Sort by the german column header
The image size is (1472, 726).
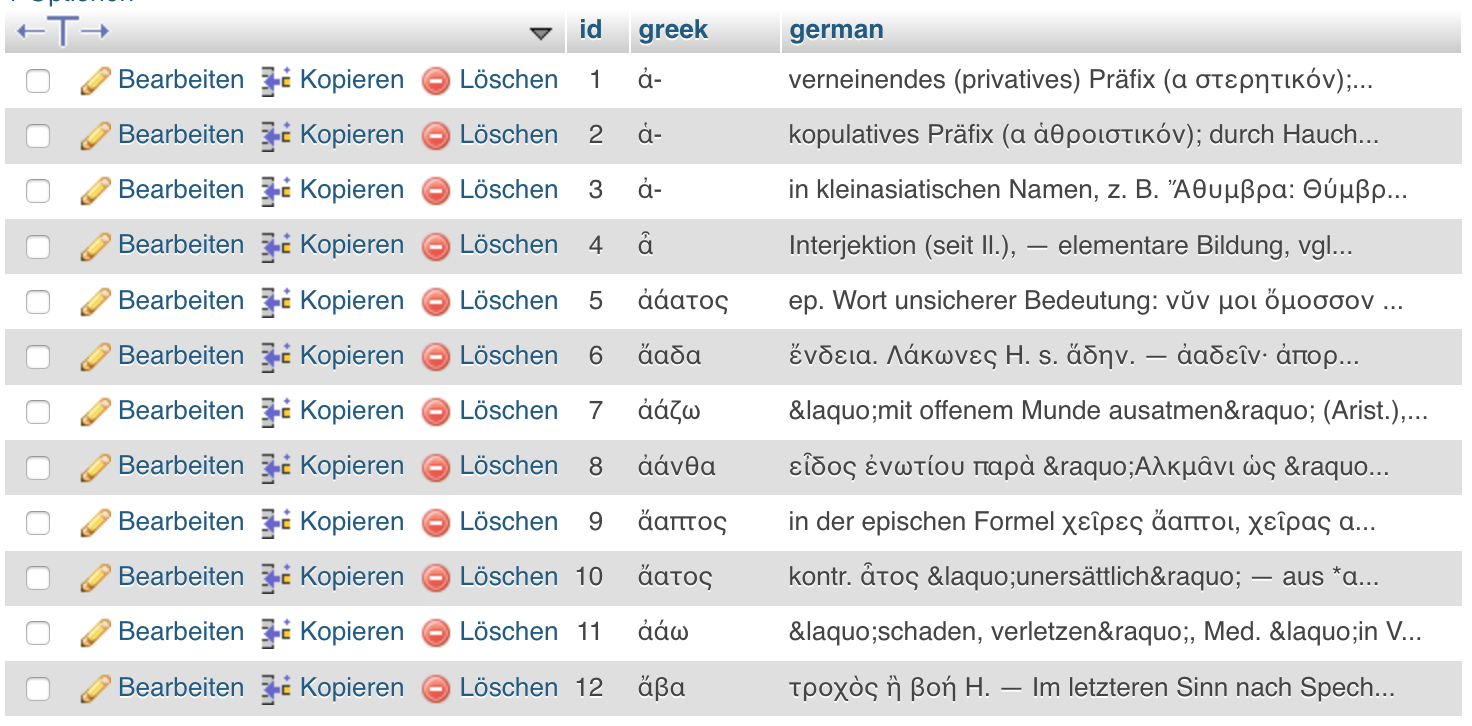point(836,30)
